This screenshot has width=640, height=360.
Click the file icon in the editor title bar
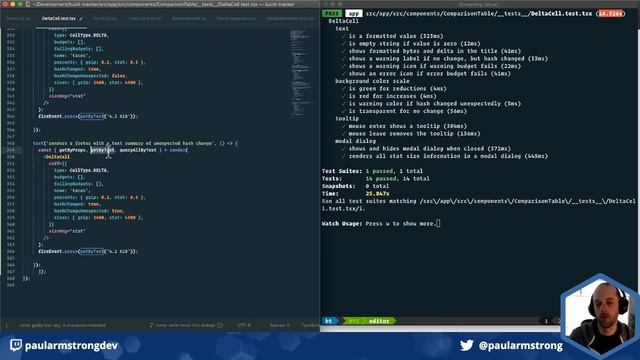[x=28, y=4]
